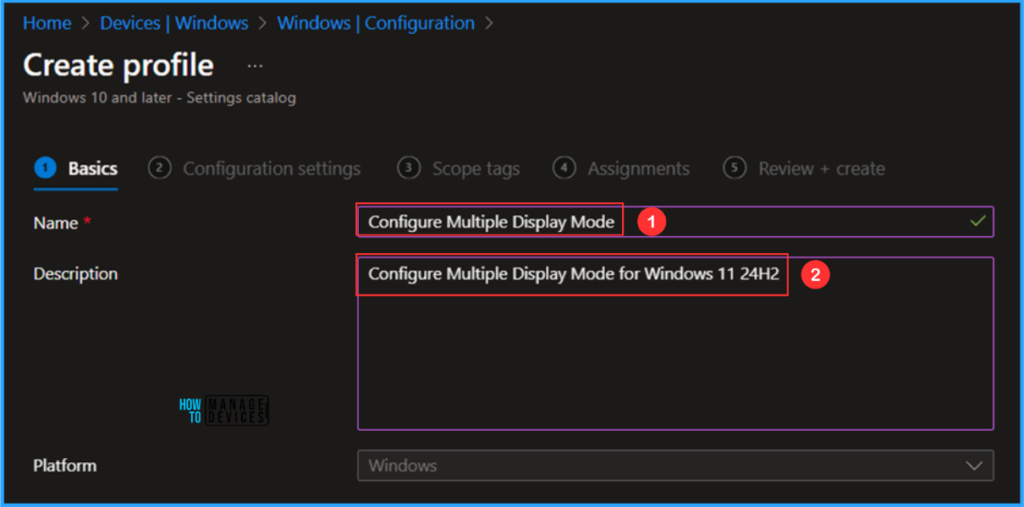Click the step 3 circle for Scope tags

point(408,169)
